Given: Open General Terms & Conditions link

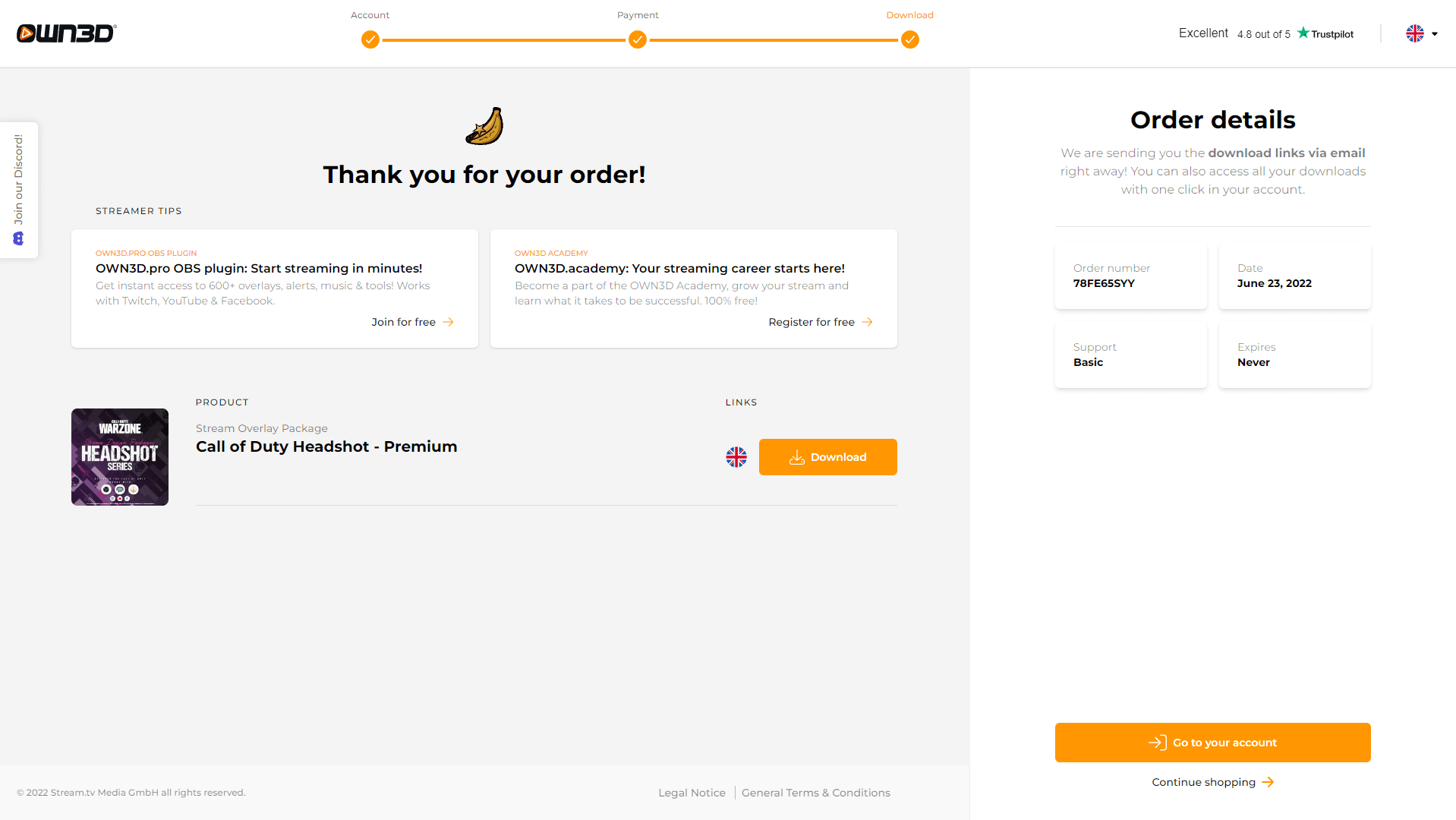Looking at the screenshot, I should (815, 793).
